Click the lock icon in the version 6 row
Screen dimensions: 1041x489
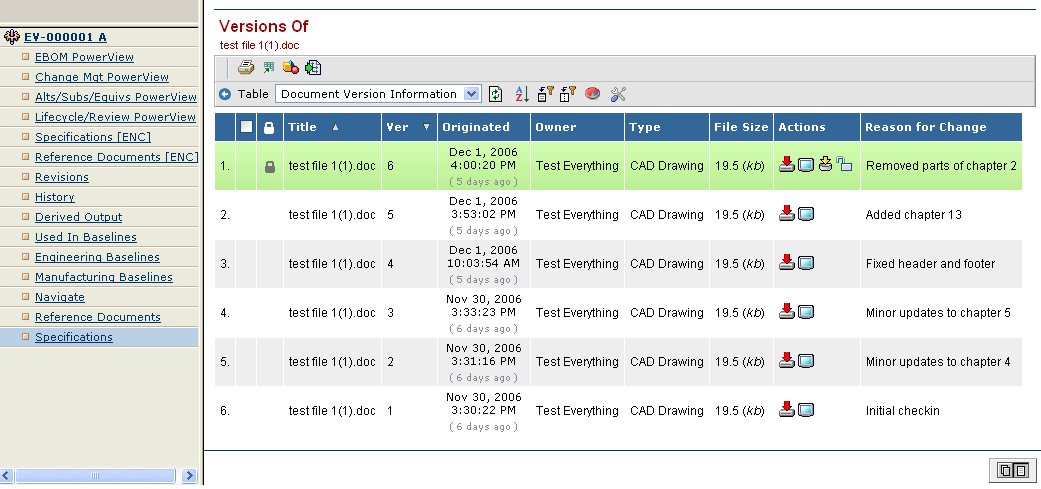click(269, 167)
